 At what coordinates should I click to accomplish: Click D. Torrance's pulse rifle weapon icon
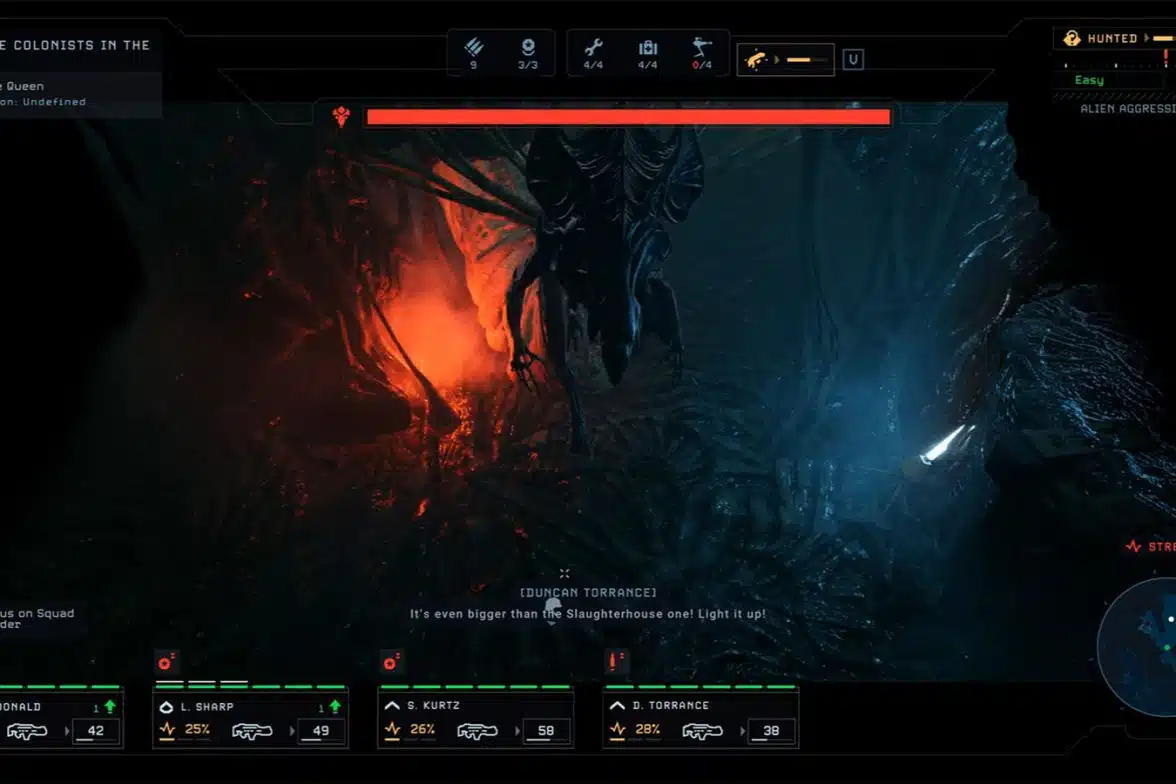pos(702,731)
